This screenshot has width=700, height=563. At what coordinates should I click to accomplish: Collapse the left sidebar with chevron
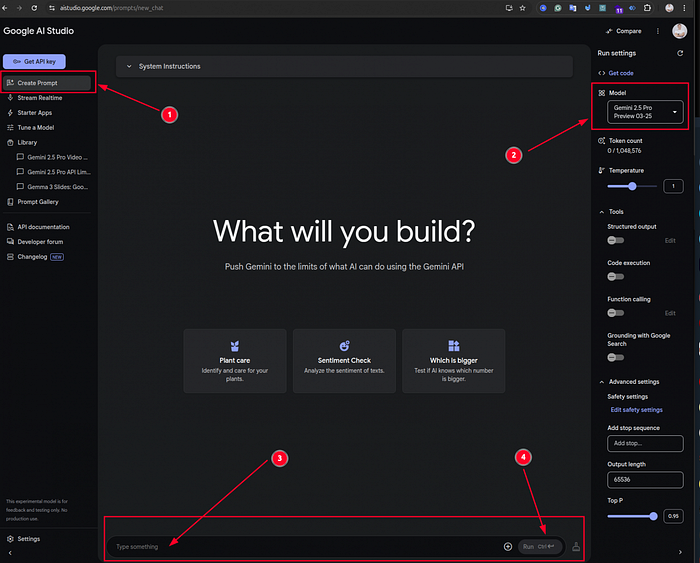(x=10, y=553)
